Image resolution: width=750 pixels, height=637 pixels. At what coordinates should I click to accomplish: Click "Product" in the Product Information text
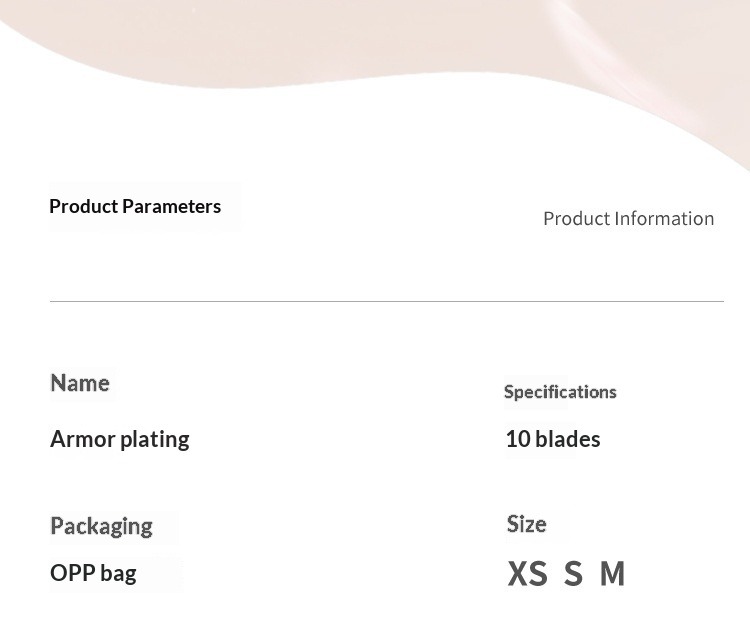point(576,218)
